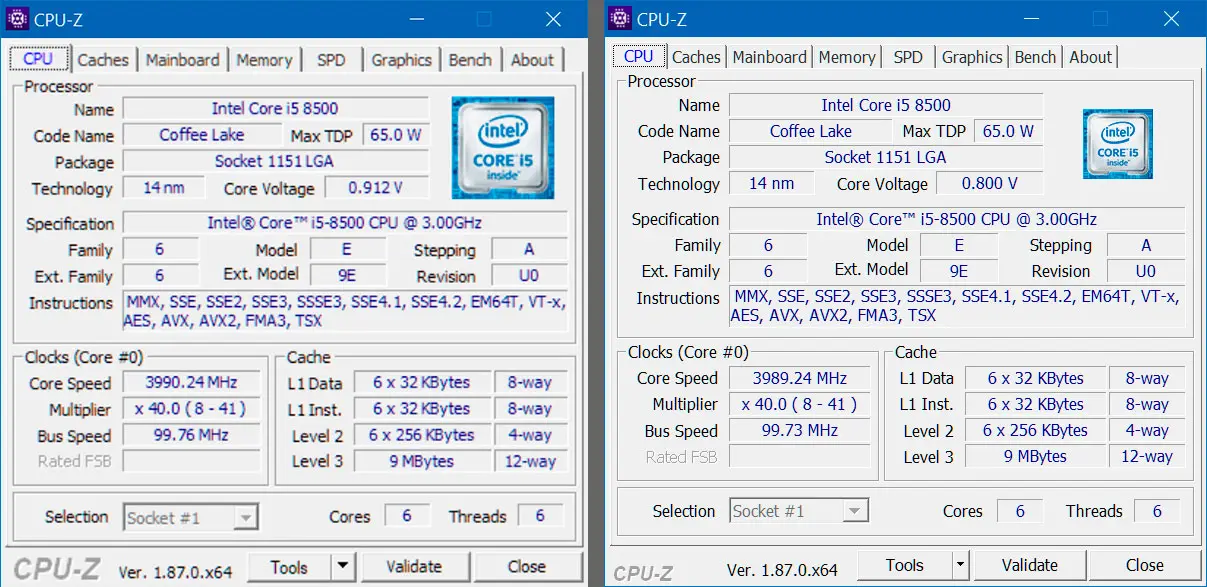Click Core Voltage value 0.912 V

tap(375, 188)
